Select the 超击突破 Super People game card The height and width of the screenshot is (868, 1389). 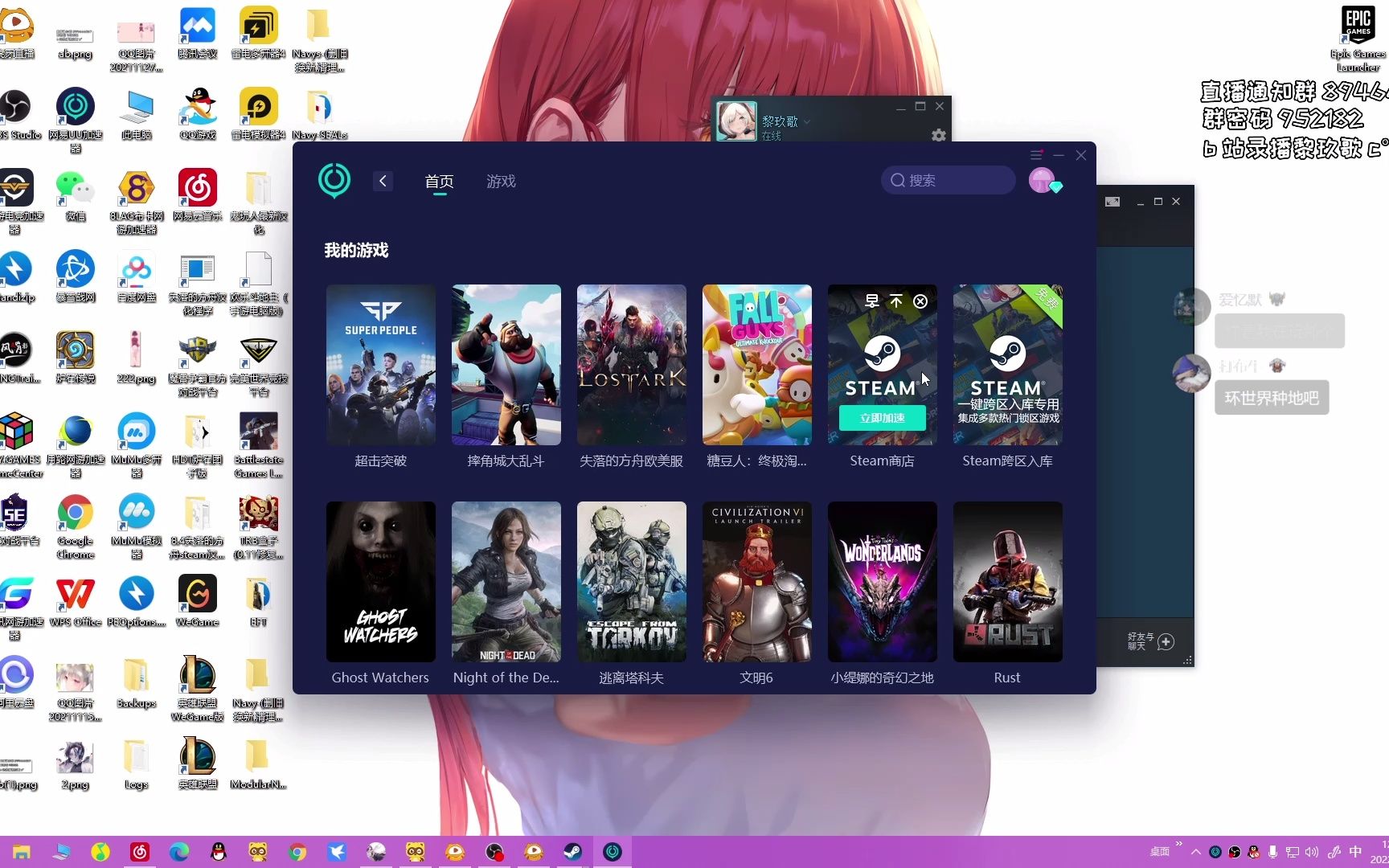(x=381, y=365)
